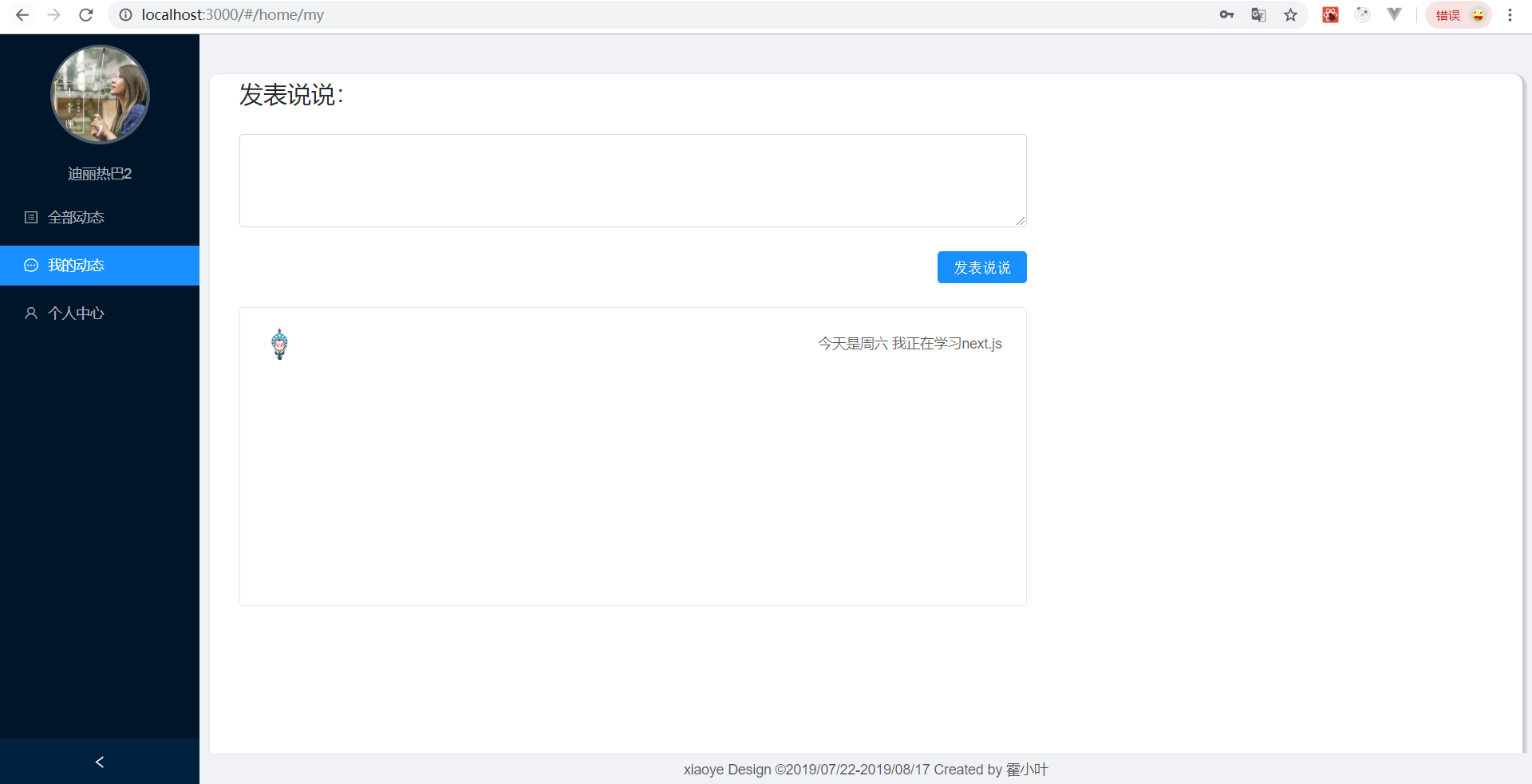Click the footer xiaoye Design text

(x=866, y=770)
